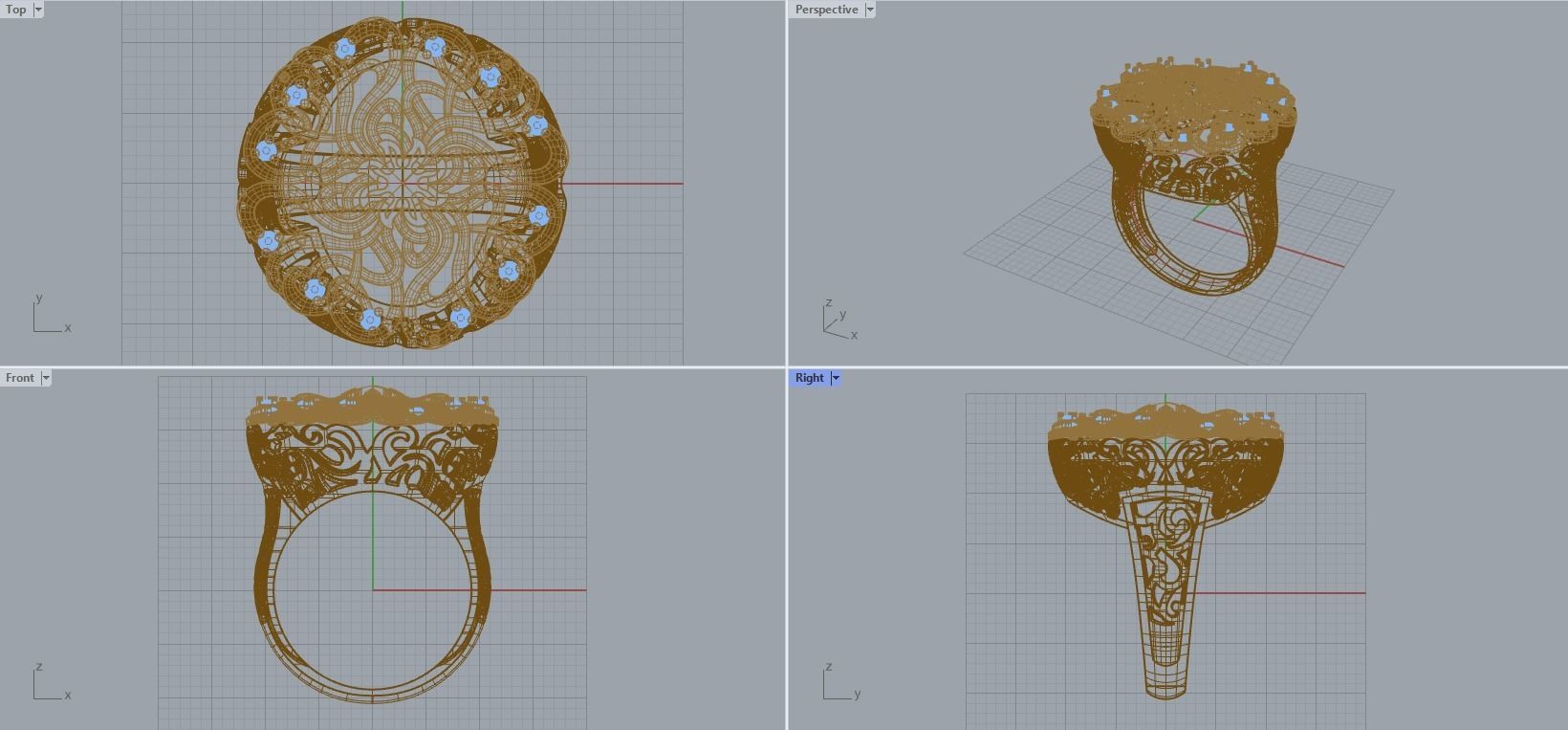This screenshot has height=730, width=1568.
Task: Click the active Right viewport title label
Action: (x=809, y=378)
